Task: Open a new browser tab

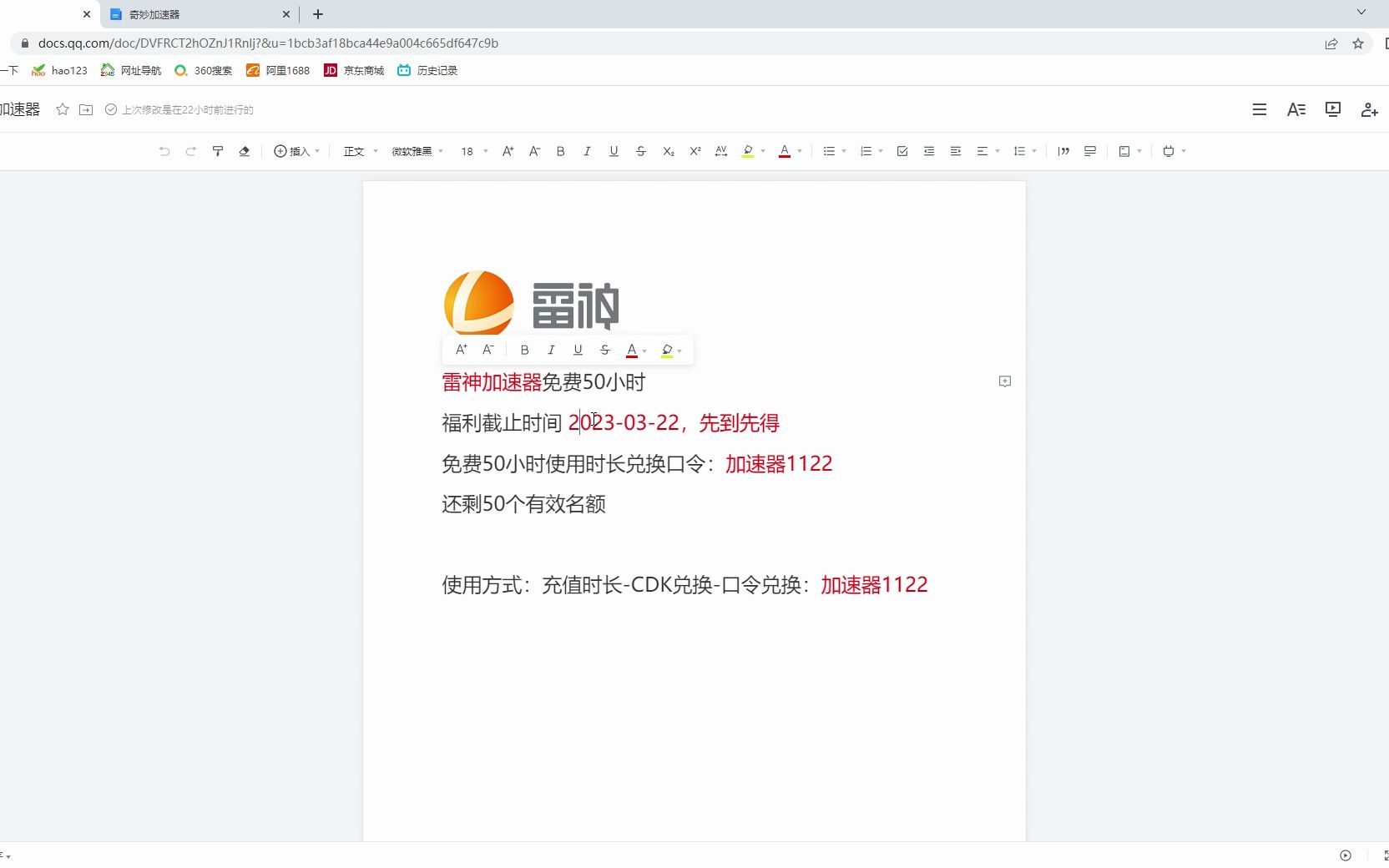Action: pos(318,14)
